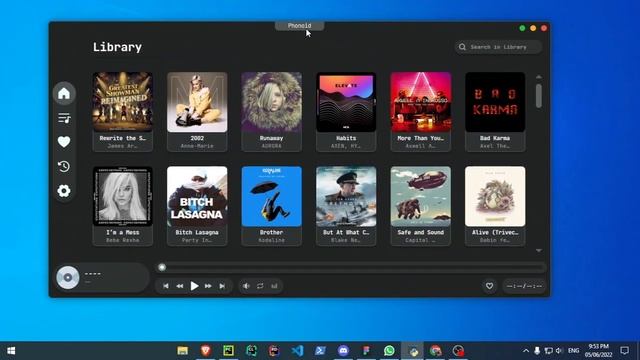Show hidden system tray icons
640x360 pixels.
coord(526,351)
